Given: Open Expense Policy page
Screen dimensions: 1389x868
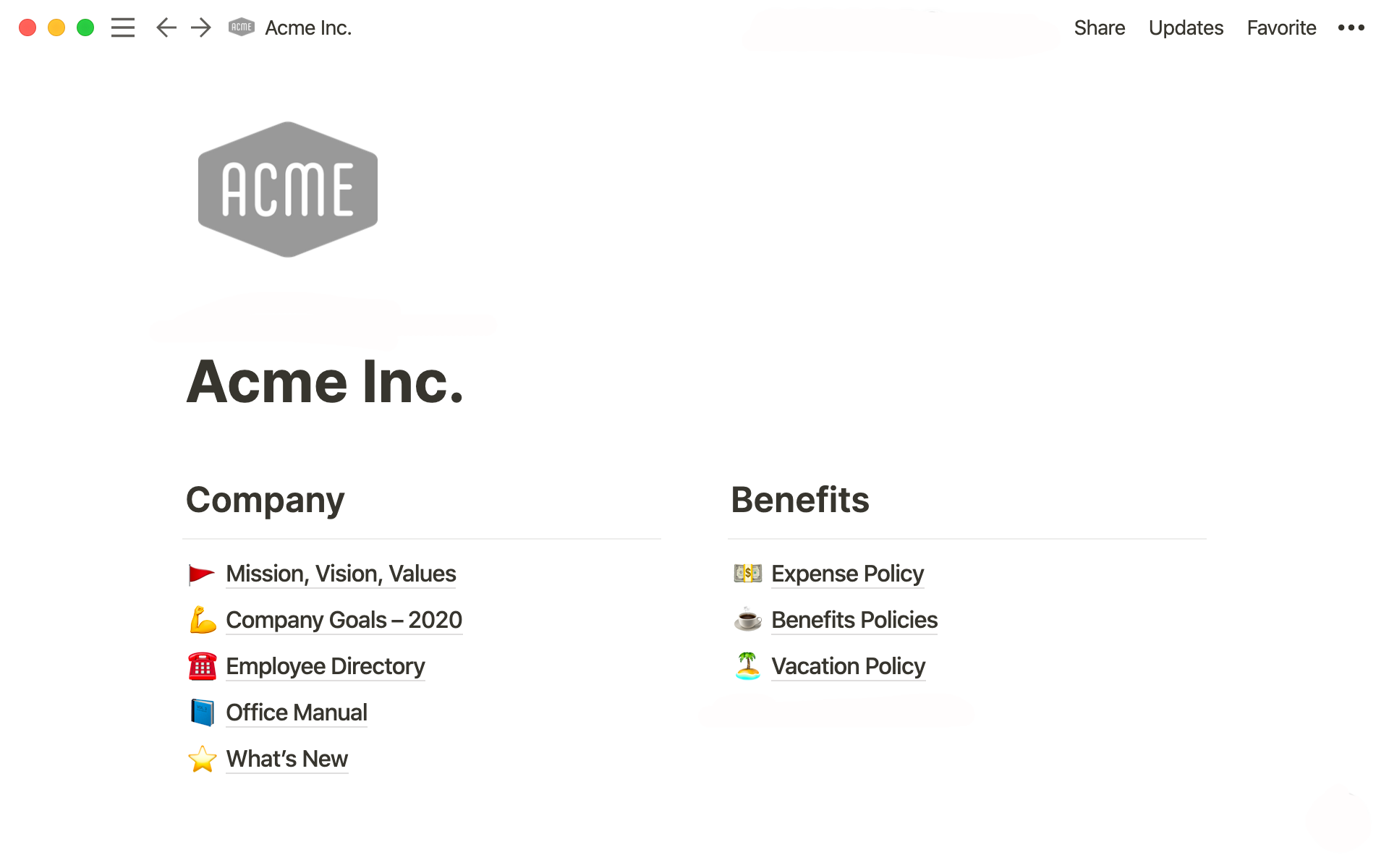Looking at the screenshot, I should pos(846,573).
